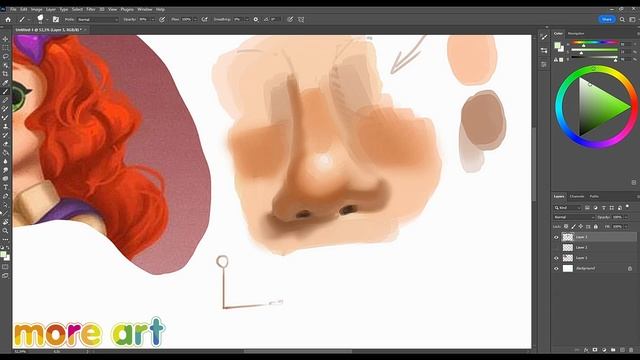Create a new group folder icon
The image size is (640, 360).
pos(613,350)
